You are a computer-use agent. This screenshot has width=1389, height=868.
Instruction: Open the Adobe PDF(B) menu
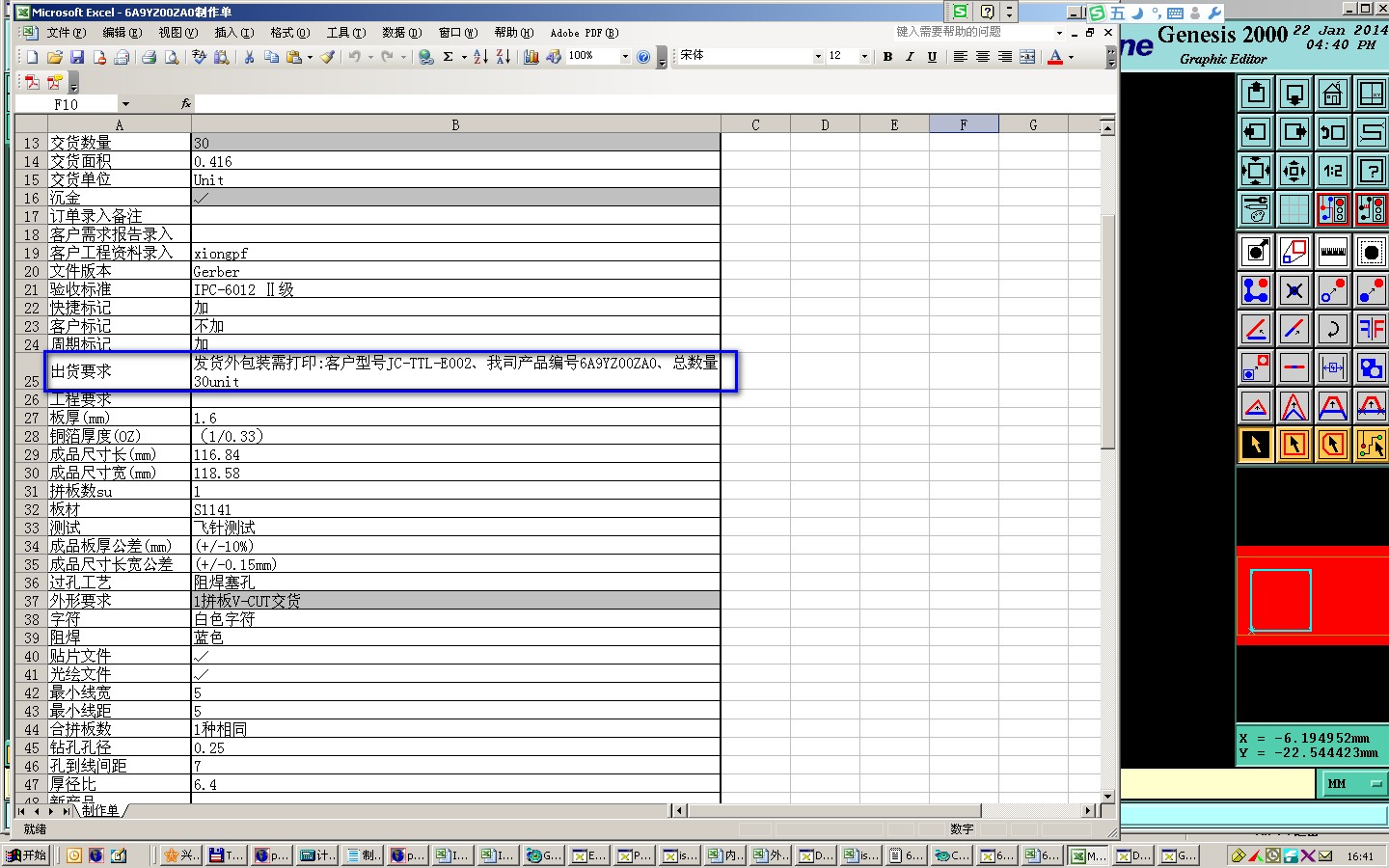click(584, 33)
